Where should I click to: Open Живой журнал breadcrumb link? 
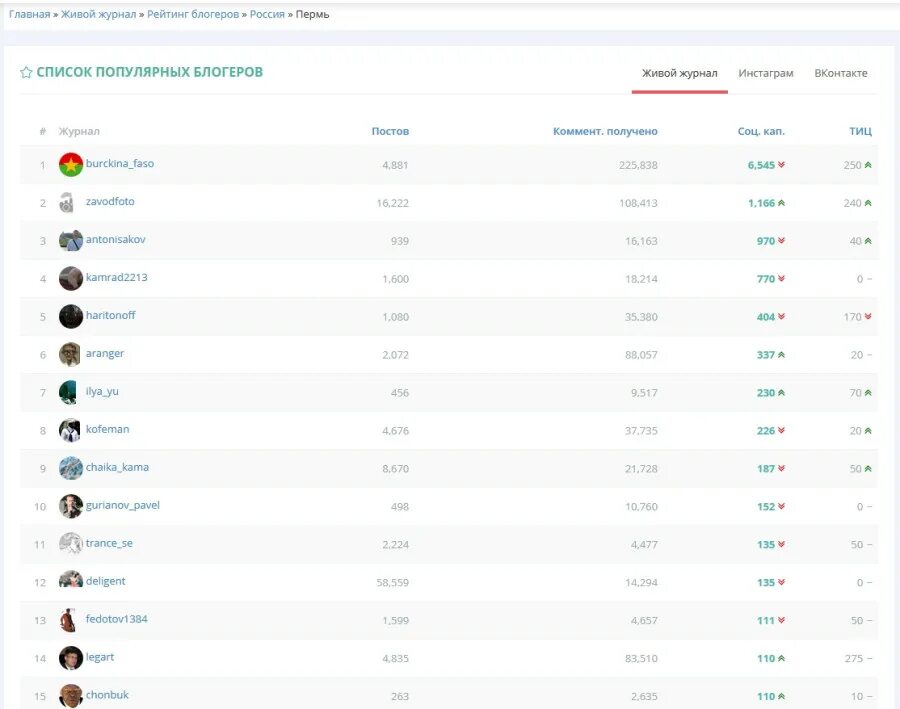pyautogui.click(x=99, y=14)
